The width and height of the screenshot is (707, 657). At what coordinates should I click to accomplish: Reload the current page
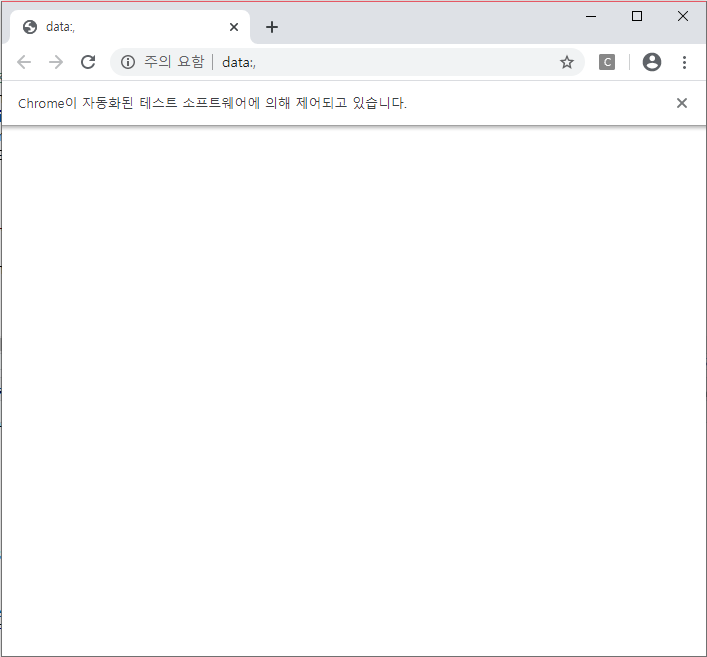pyautogui.click(x=88, y=62)
